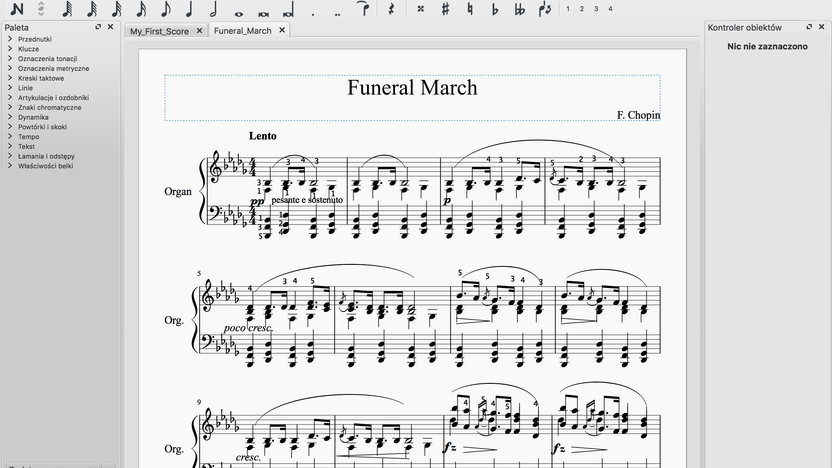
Task: Select the 64th note duration
Action: 92,8
